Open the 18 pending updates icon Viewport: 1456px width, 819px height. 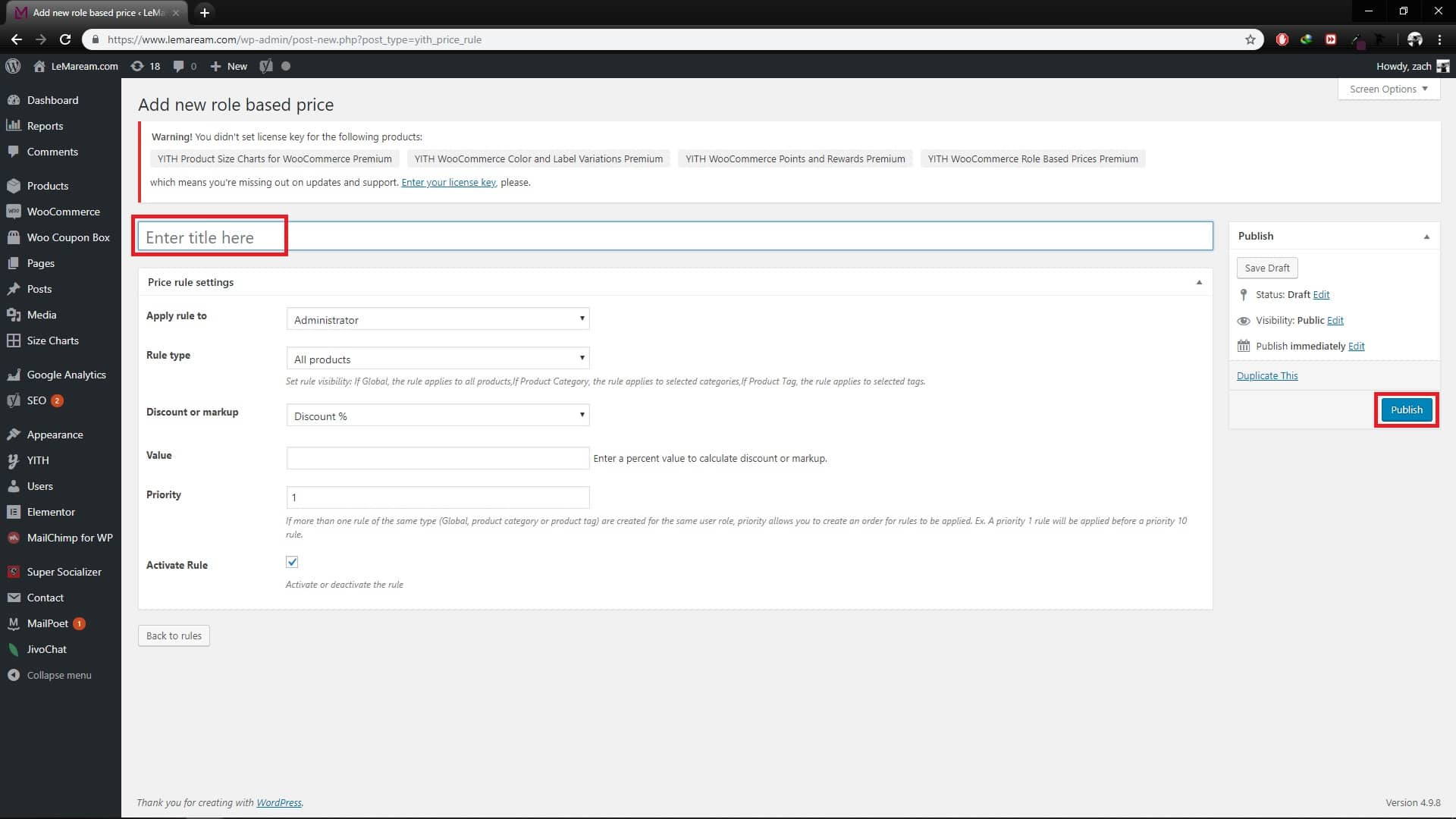coord(146,66)
